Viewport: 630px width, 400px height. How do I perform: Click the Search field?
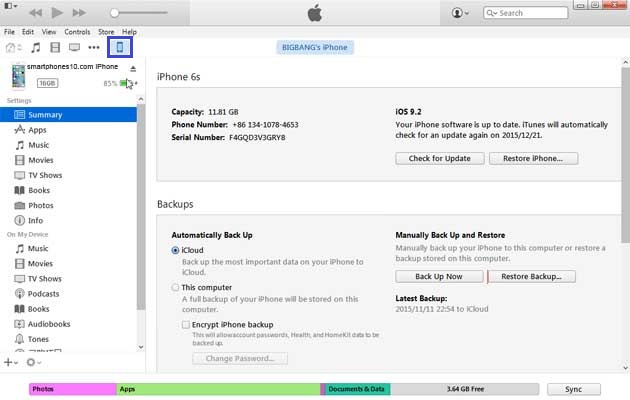click(526, 13)
